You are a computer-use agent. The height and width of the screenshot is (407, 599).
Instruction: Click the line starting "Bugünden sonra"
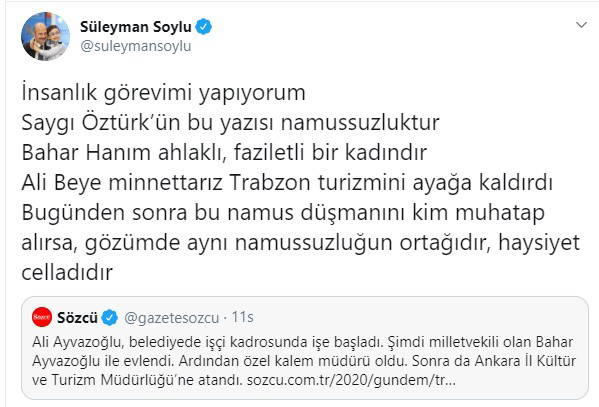(x=283, y=212)
